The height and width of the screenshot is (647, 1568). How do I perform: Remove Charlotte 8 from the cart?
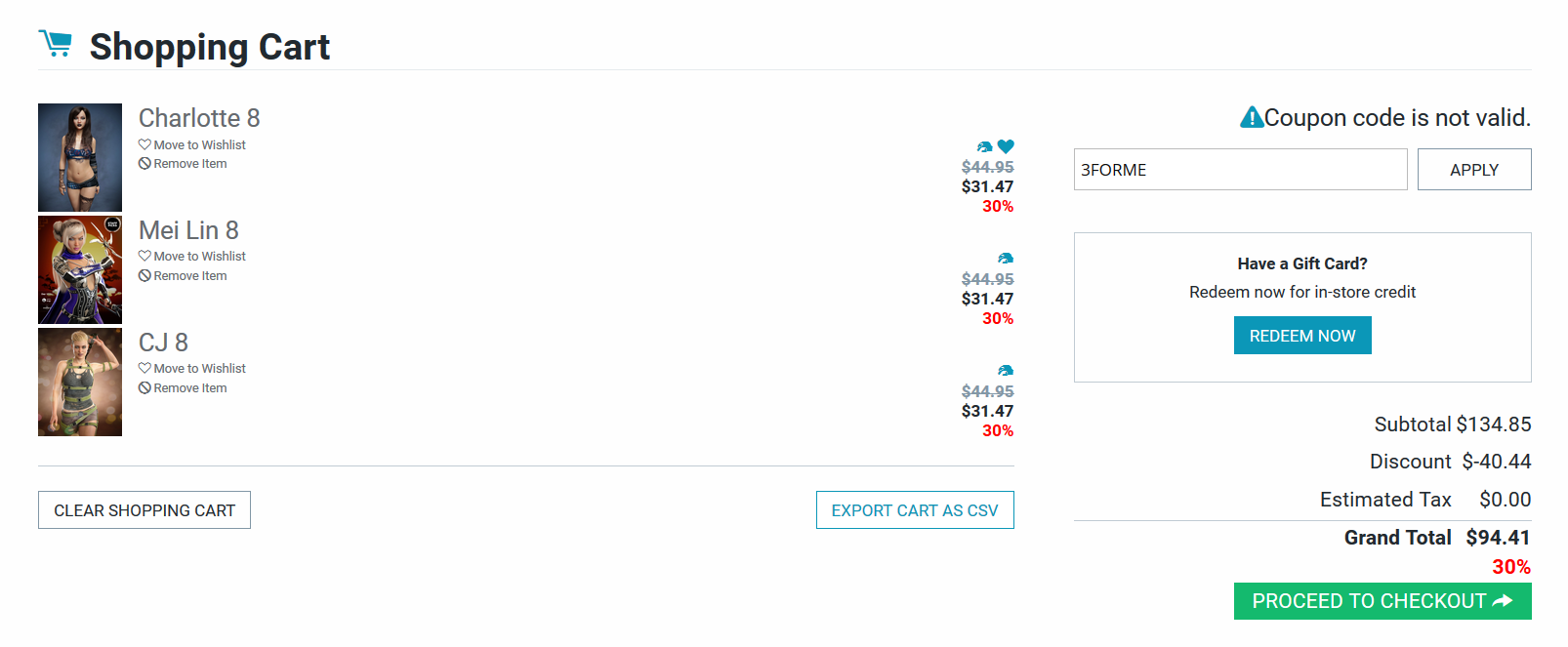[189, 164]
